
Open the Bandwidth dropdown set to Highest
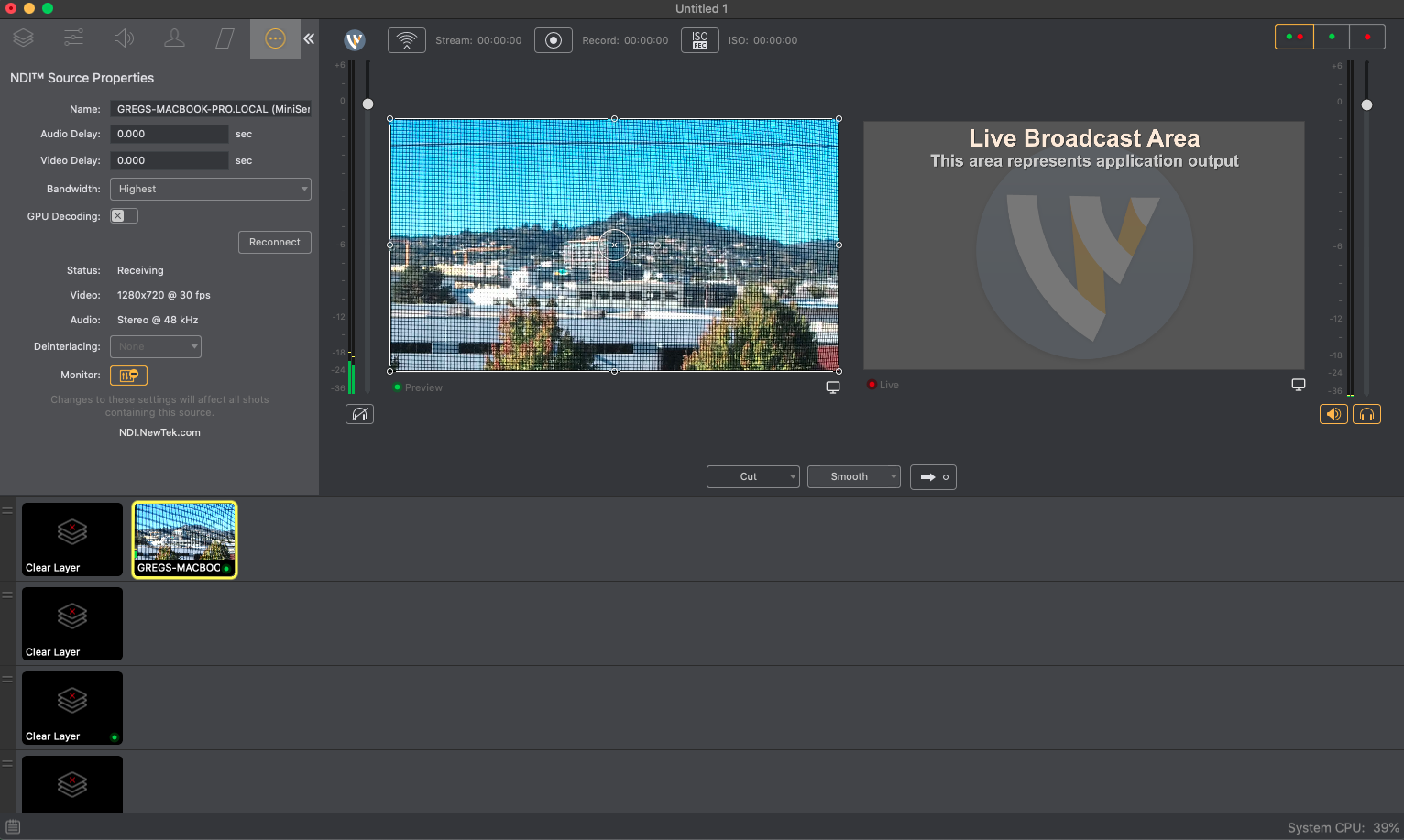pos(210,189)
